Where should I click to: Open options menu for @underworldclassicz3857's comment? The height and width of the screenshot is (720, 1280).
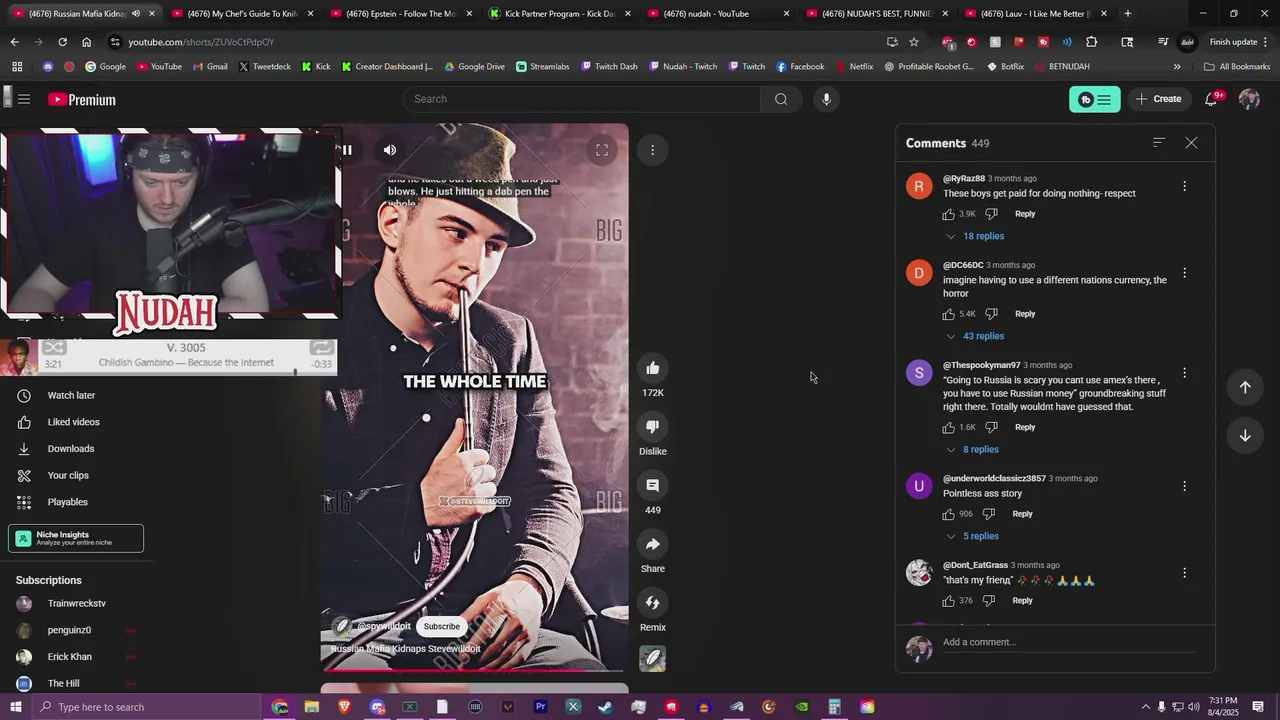[x=1184, y=486]
